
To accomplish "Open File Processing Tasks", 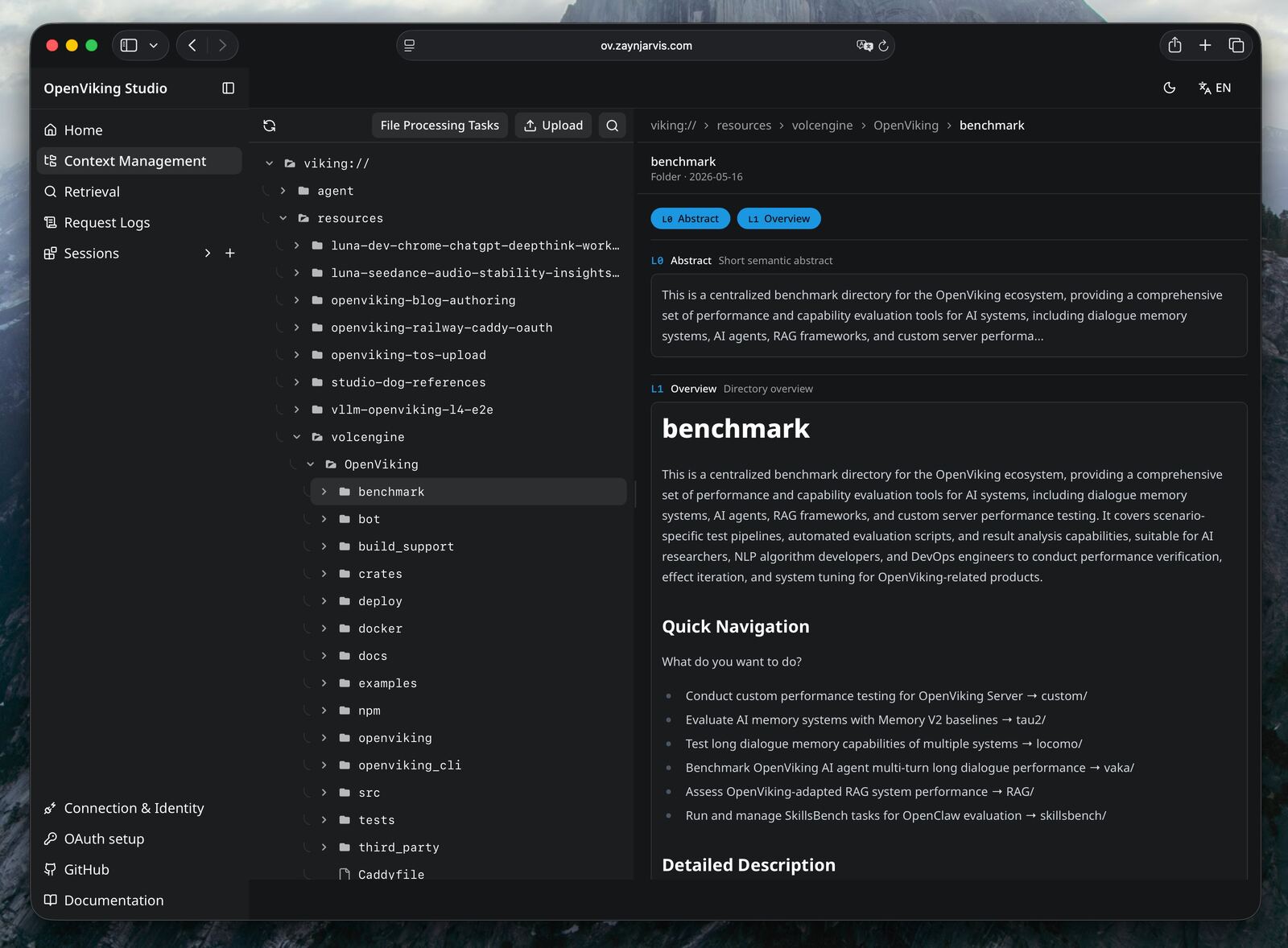I will pos(440,126).
